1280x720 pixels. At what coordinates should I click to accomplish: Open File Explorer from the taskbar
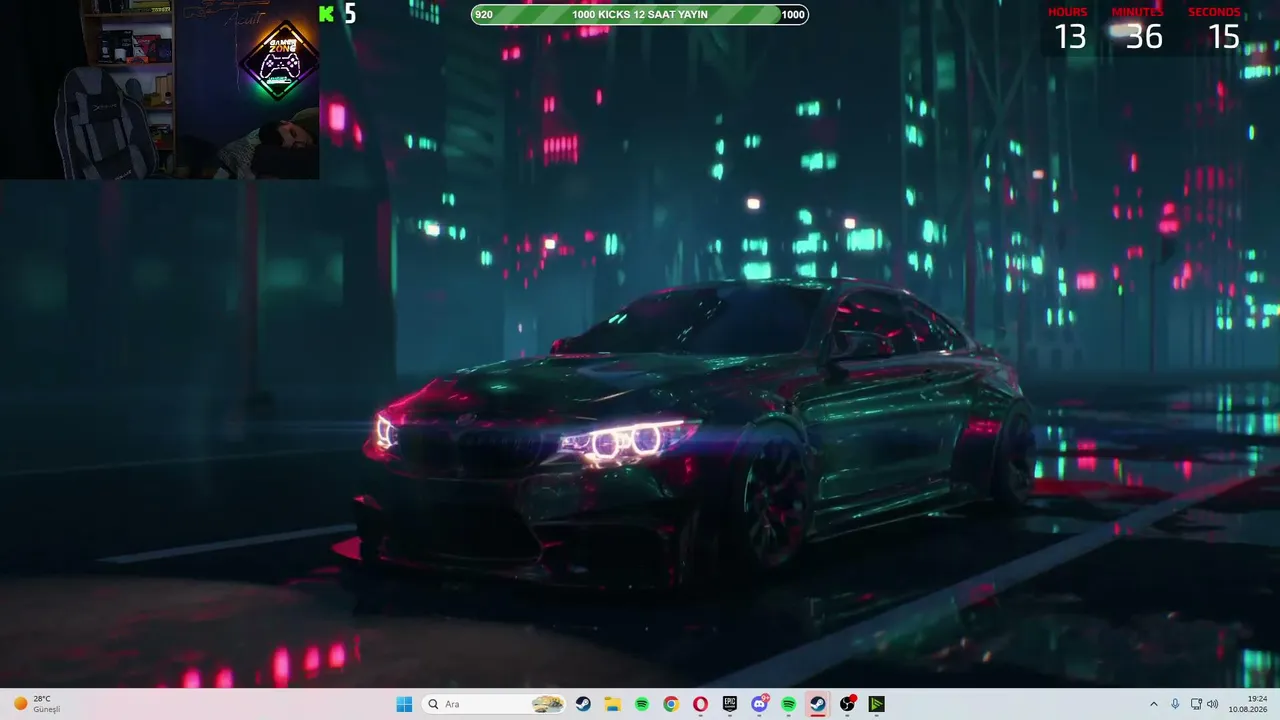click(612, 704)
